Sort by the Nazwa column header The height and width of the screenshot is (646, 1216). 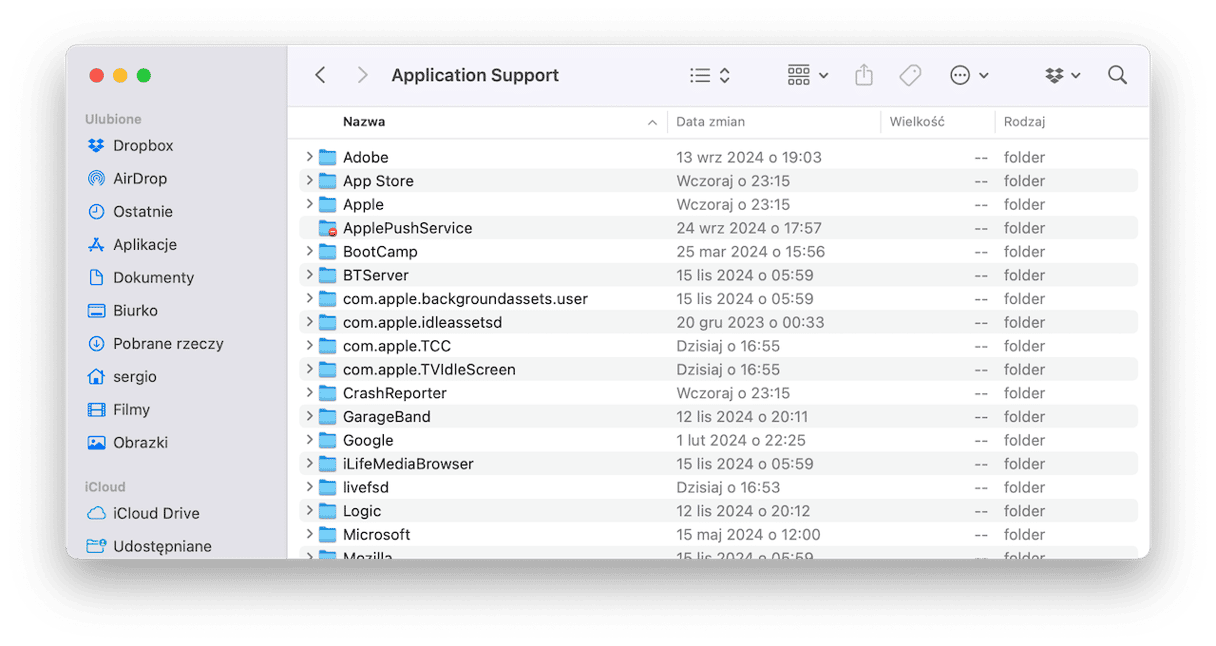coord(364,122)
